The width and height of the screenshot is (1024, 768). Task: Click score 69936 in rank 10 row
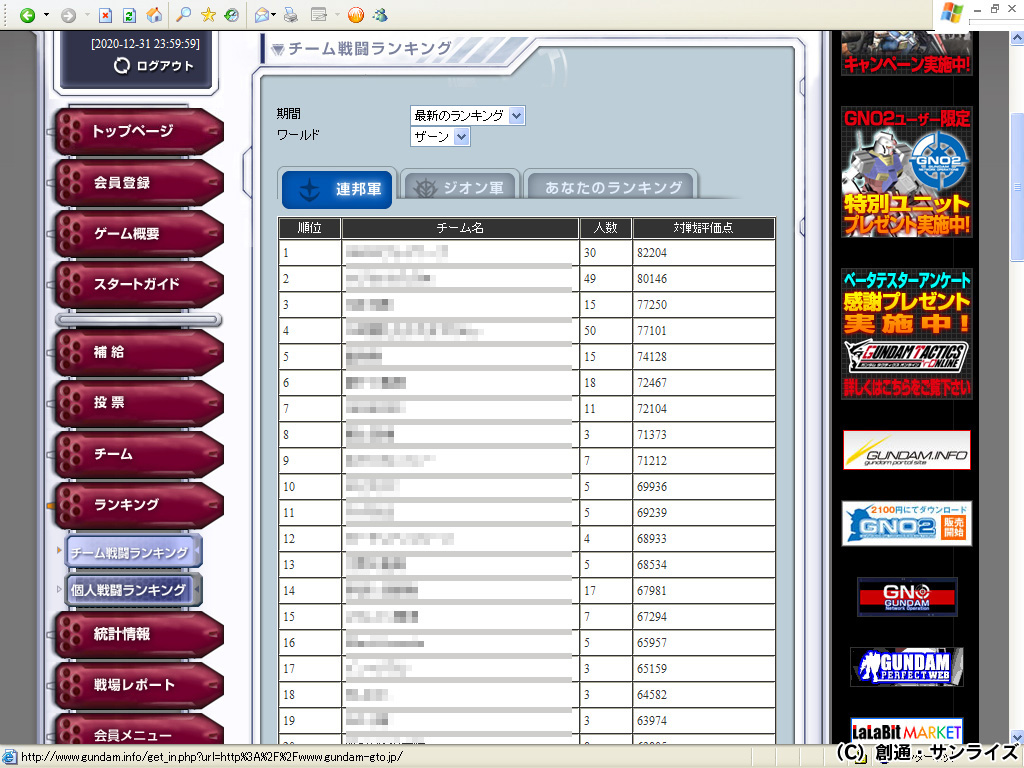tap(652, 487)
